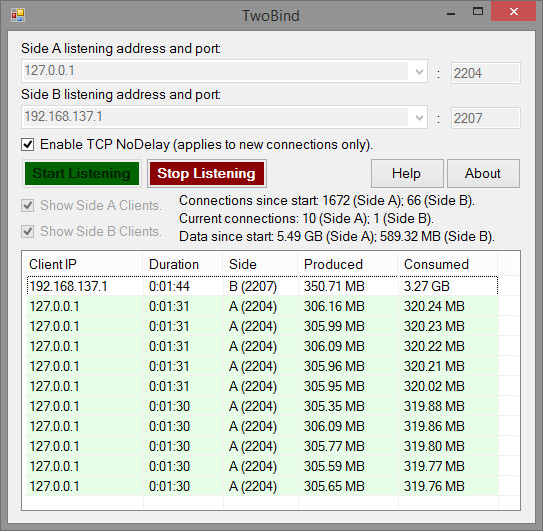
Task: Select row with 305.99 MB produced
Action: [262, 326]
